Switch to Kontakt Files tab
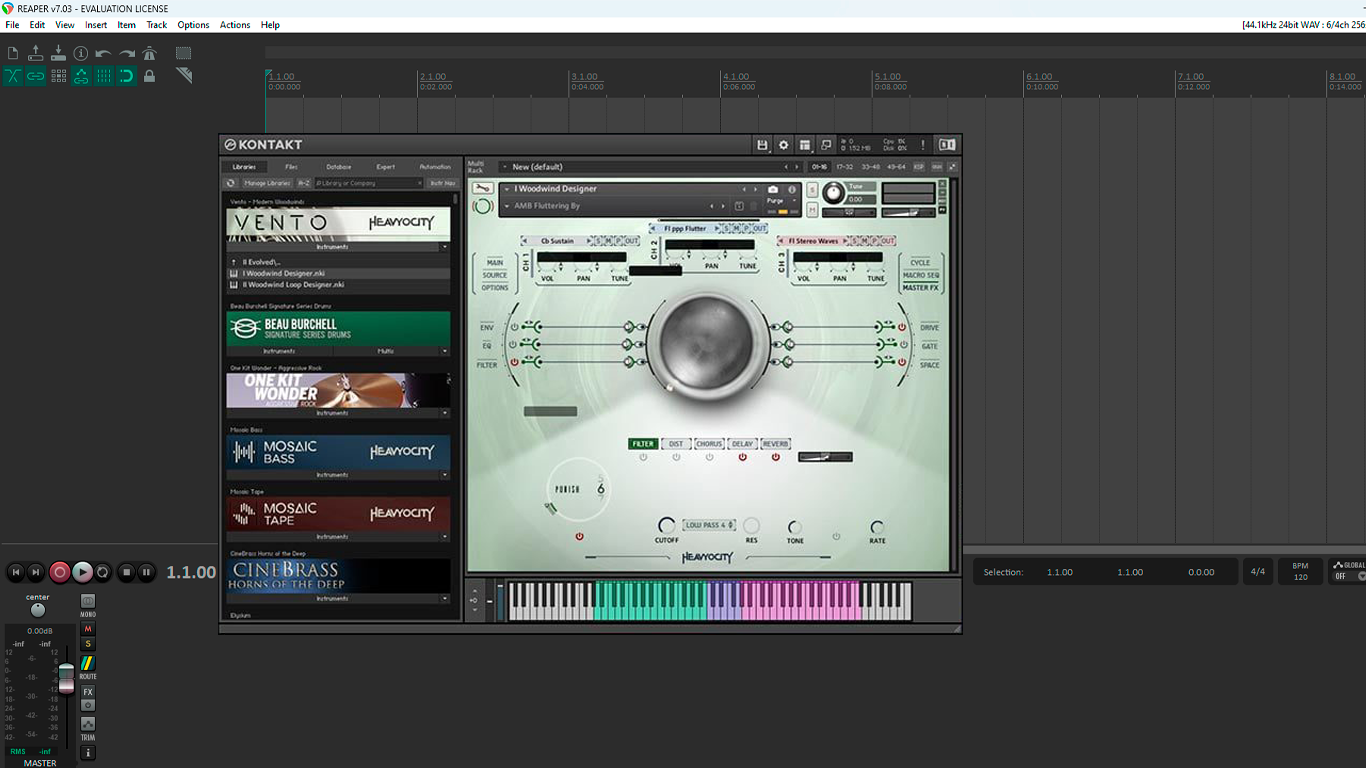 291,167
